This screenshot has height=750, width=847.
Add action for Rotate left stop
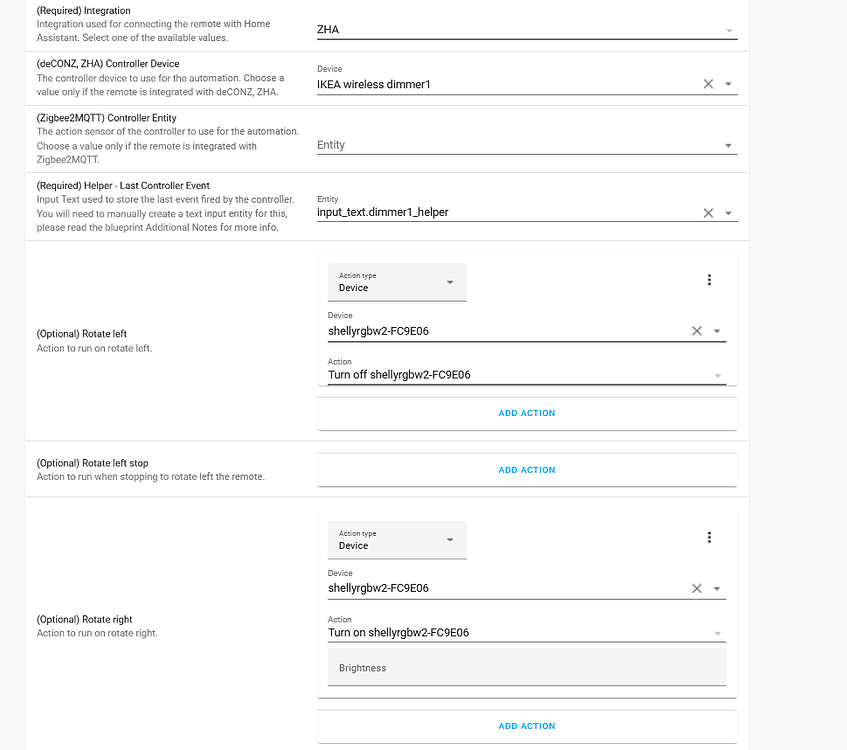click(527, 470)
